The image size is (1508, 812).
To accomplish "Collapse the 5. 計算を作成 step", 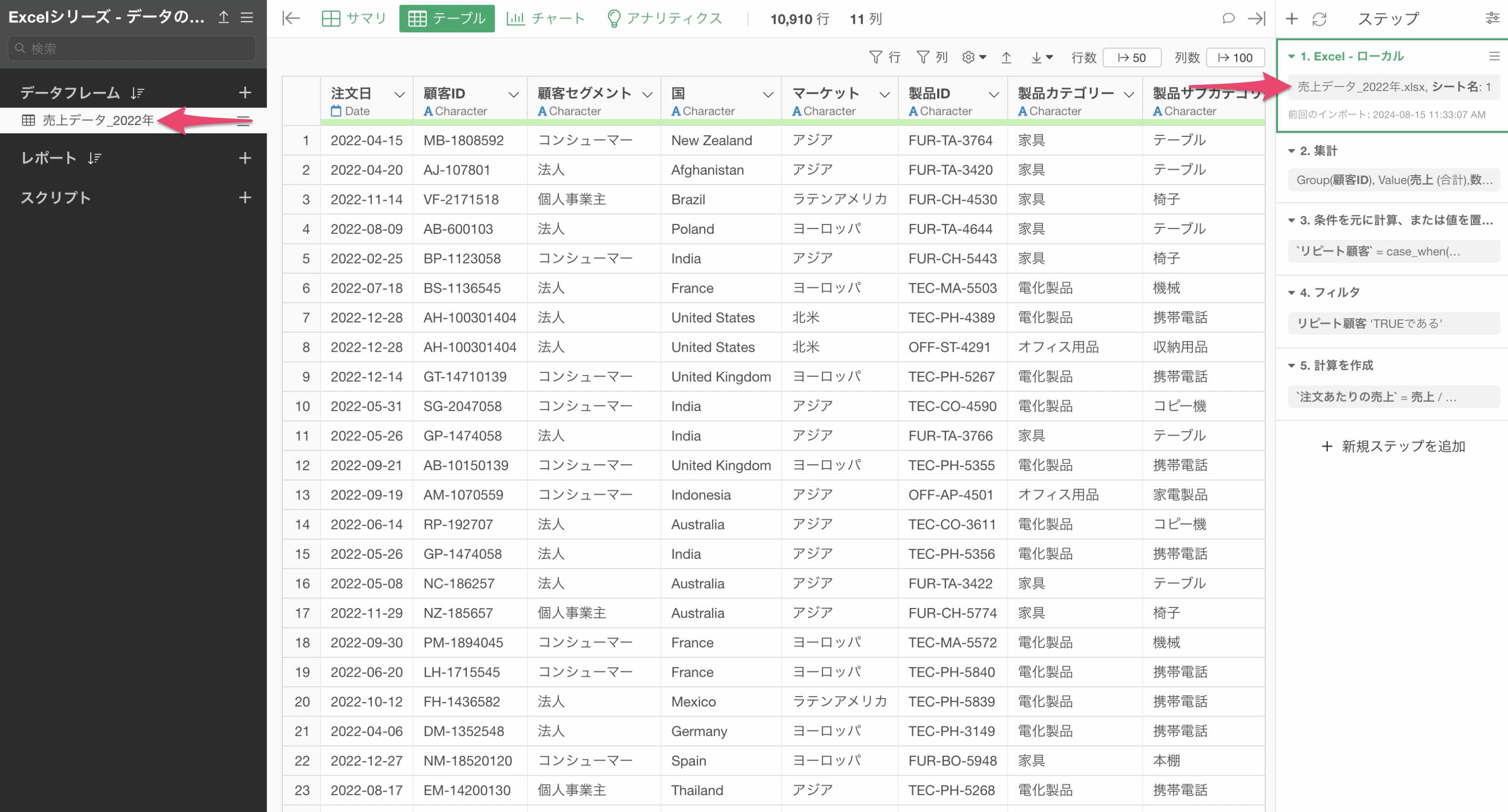I will (1292, 366).
